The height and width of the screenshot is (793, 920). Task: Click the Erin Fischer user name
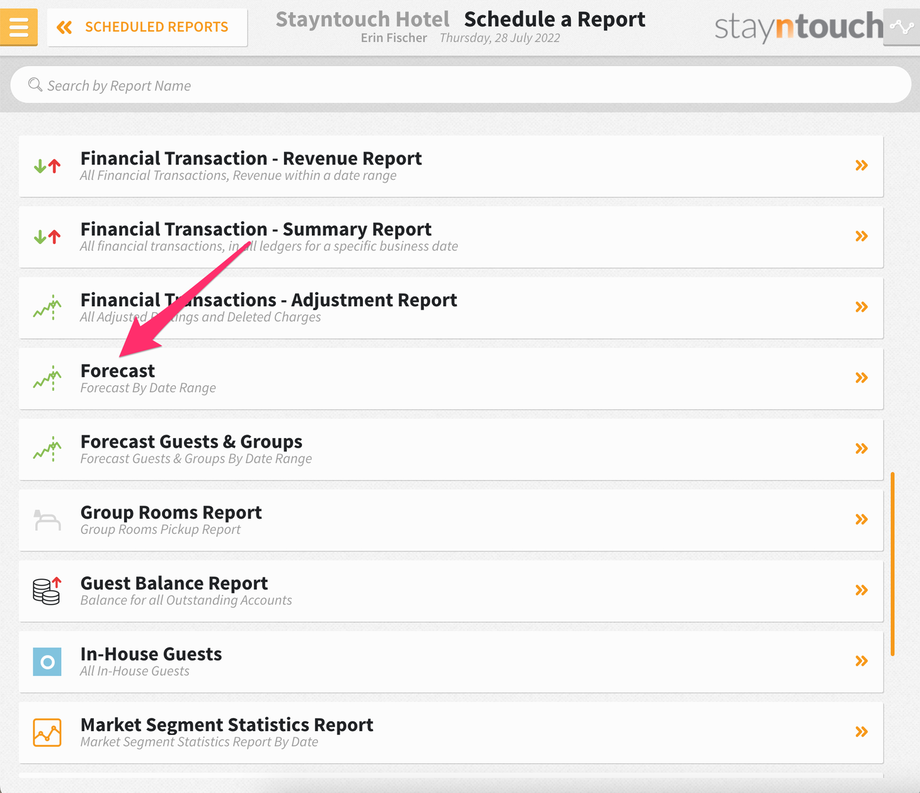[394, 38]
